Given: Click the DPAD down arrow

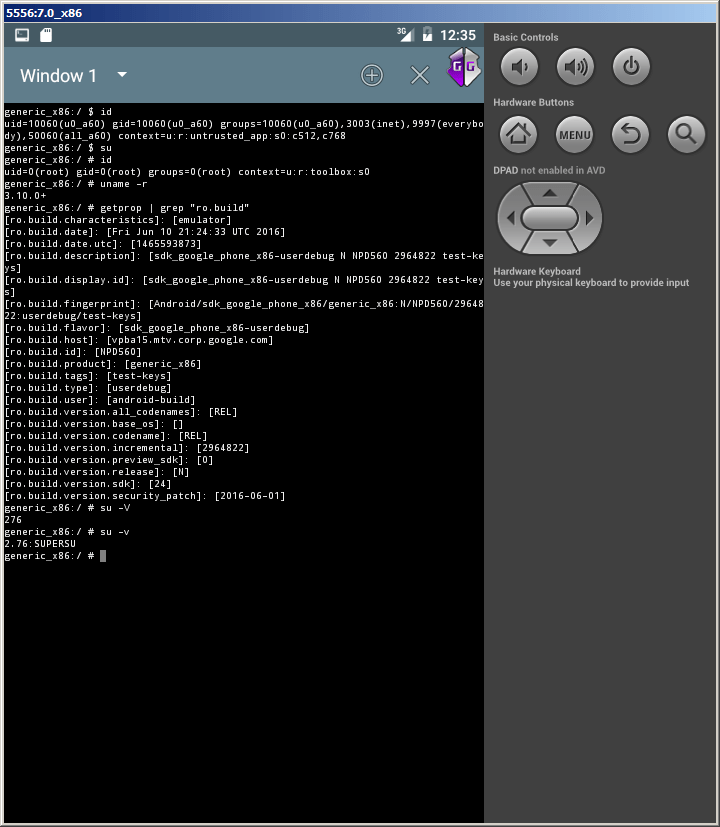Looking at the screenshot, I should (550, 243).
